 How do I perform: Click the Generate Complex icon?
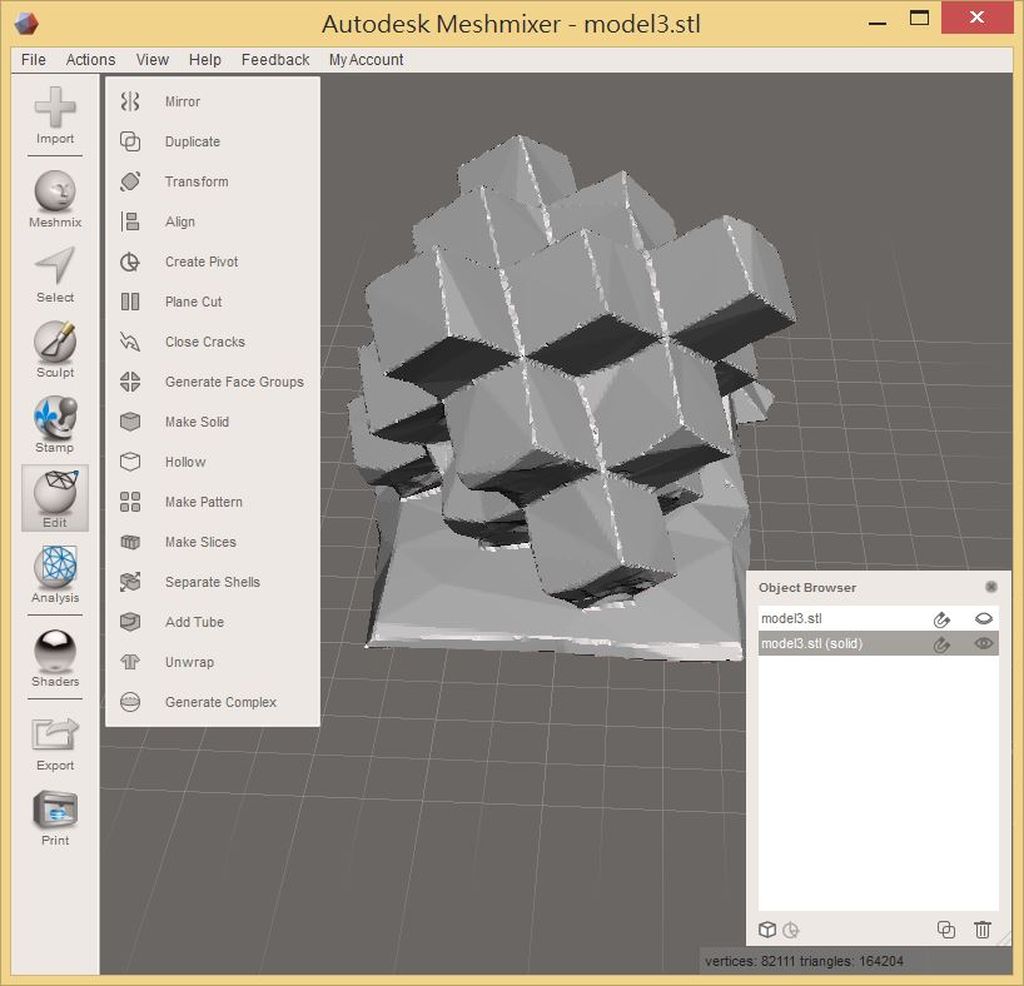click(x=130, y=702)
